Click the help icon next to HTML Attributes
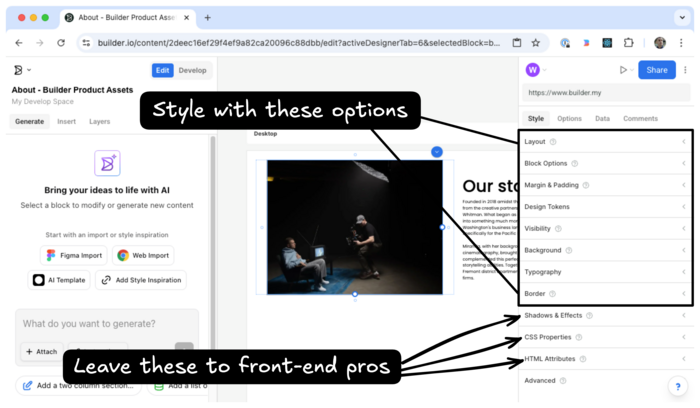 [x=583, y=359]
